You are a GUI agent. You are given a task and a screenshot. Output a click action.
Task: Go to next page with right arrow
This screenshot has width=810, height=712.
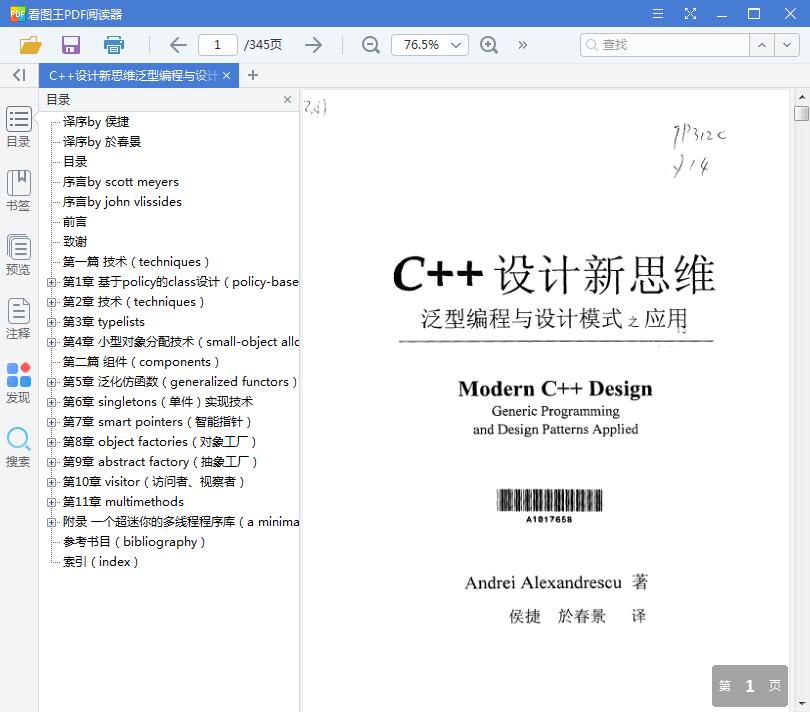[x=314, y=45]
